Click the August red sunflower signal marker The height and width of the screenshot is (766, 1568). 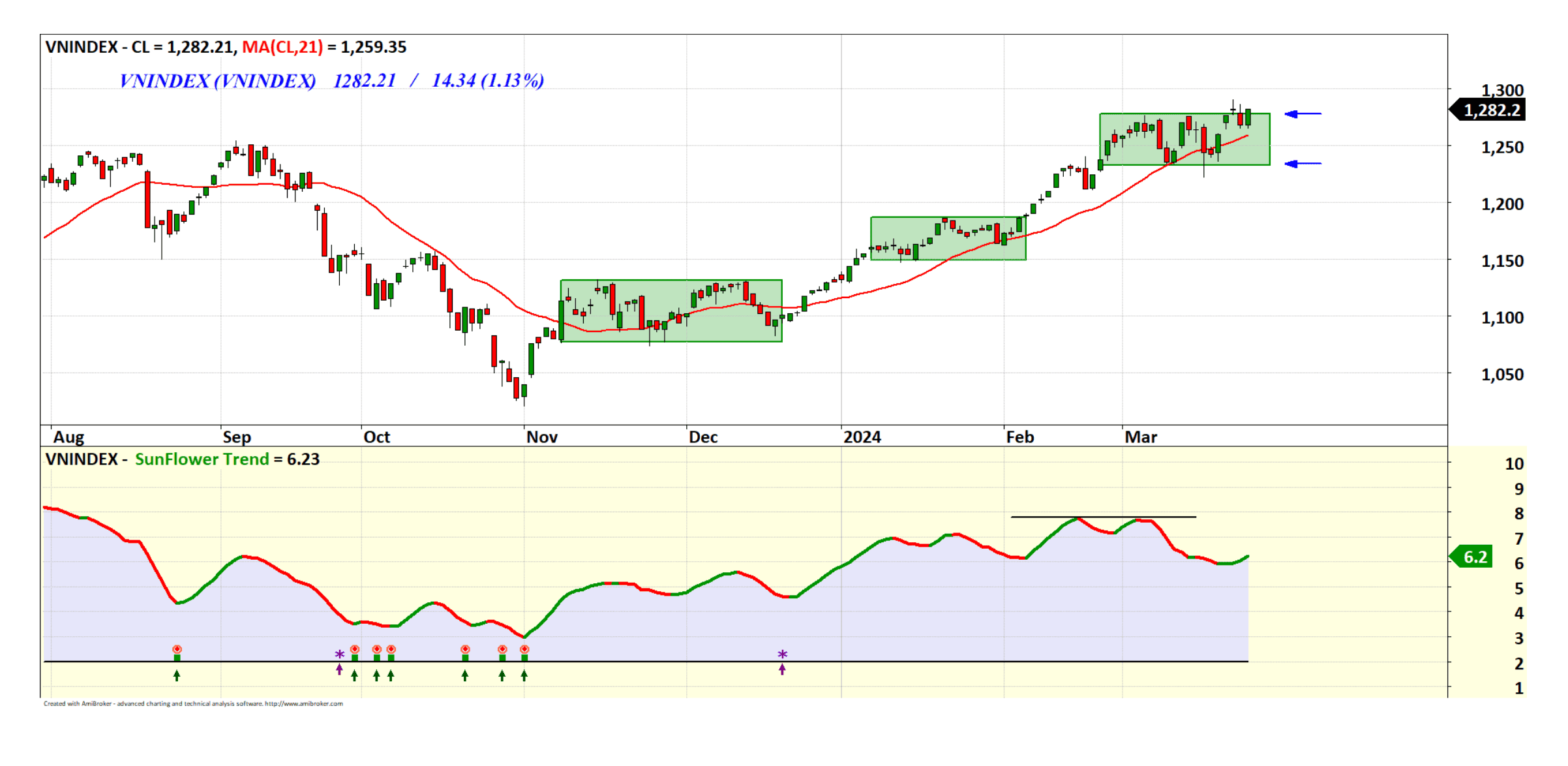[x=177, y=650]
